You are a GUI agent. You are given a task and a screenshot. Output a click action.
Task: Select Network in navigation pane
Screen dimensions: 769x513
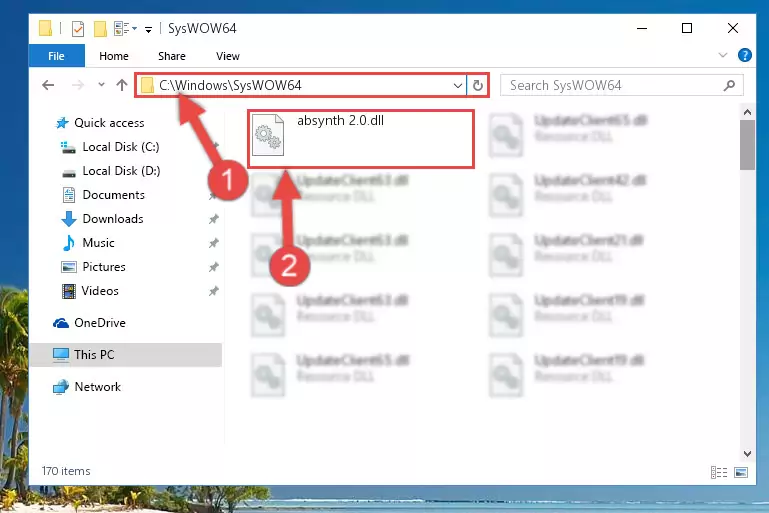[x=97, y=387]
